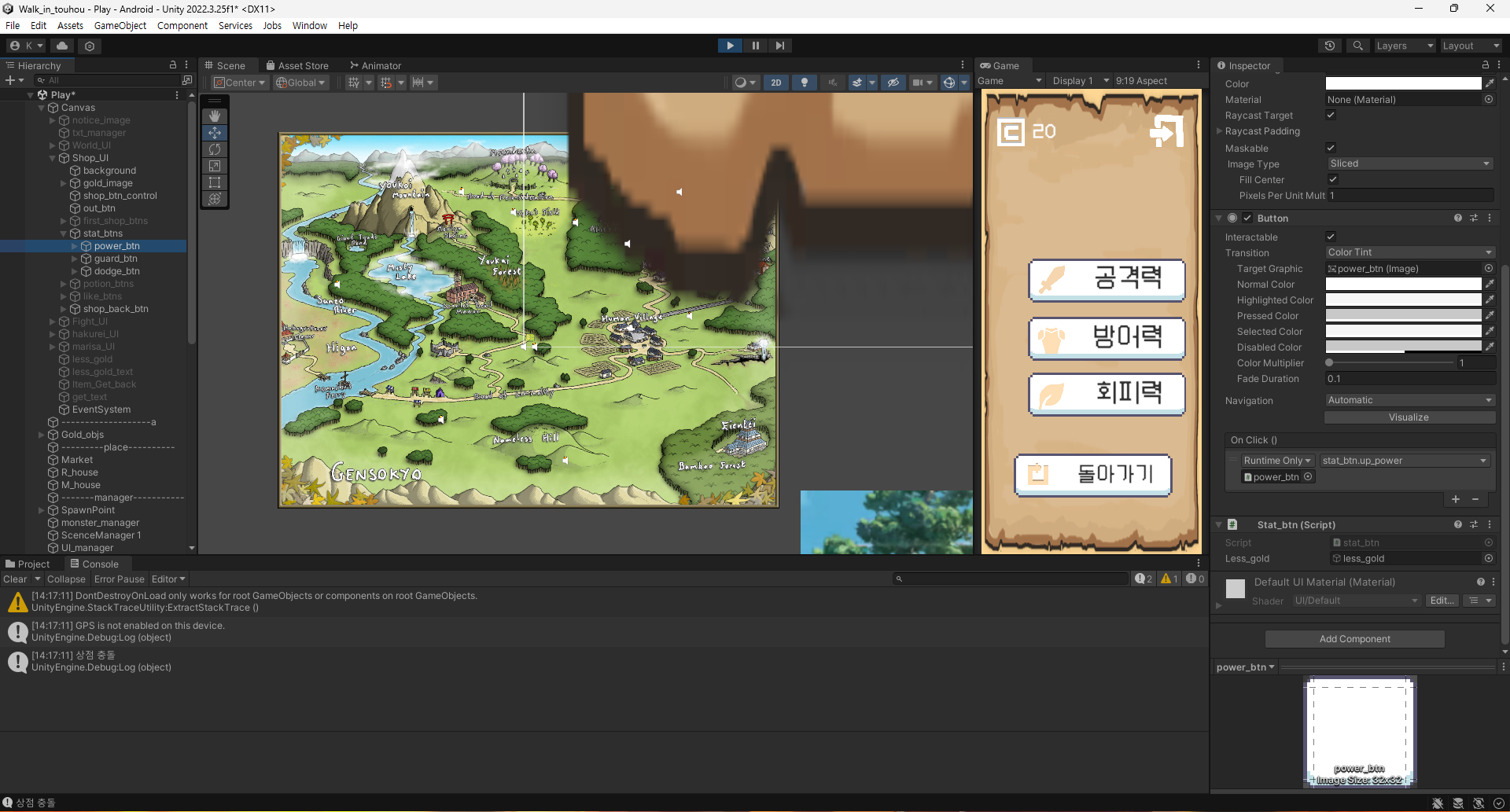Open the Navigation Automatic dropdown
1510x812 pixels.
[x=1409, y=400]
